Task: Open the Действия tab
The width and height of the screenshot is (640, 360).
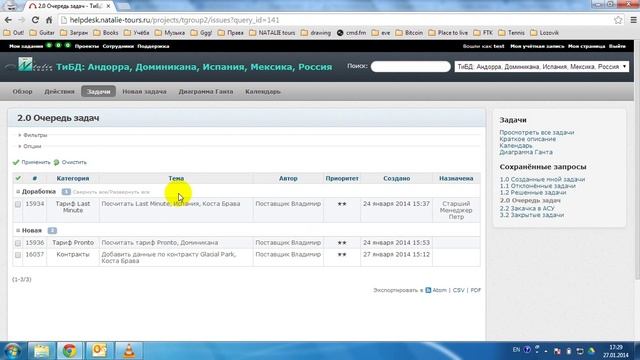Action: tap(59, 91)
